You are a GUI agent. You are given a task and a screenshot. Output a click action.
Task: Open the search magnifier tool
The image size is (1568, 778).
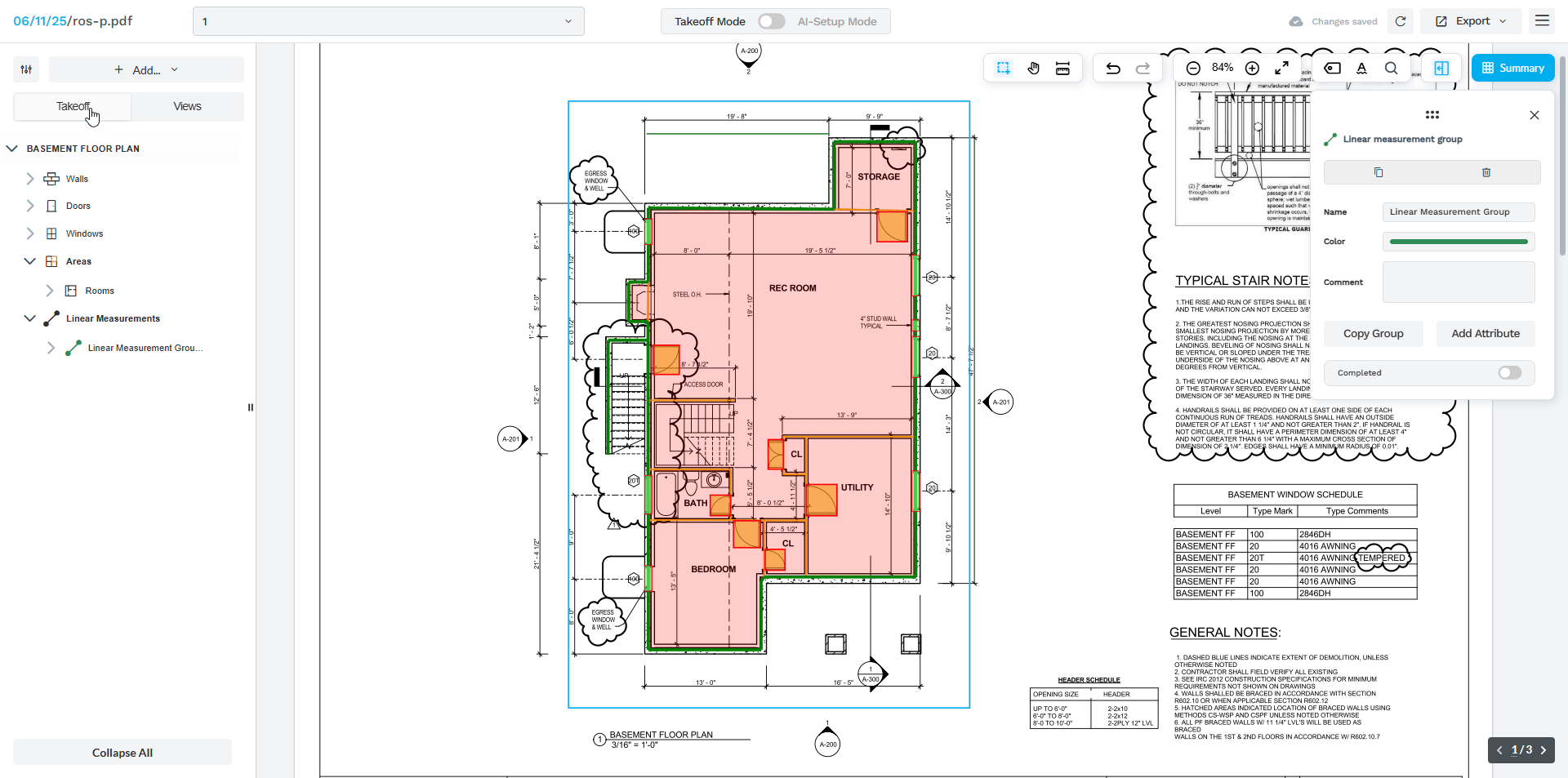click(1392, 69)
